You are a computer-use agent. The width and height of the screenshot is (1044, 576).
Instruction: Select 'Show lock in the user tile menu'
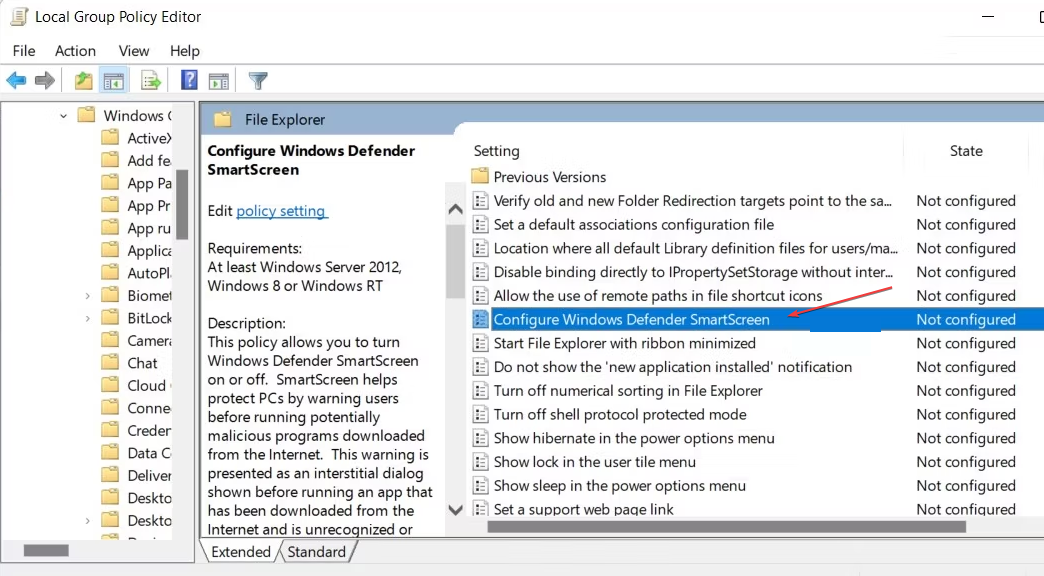coord(595,462)
